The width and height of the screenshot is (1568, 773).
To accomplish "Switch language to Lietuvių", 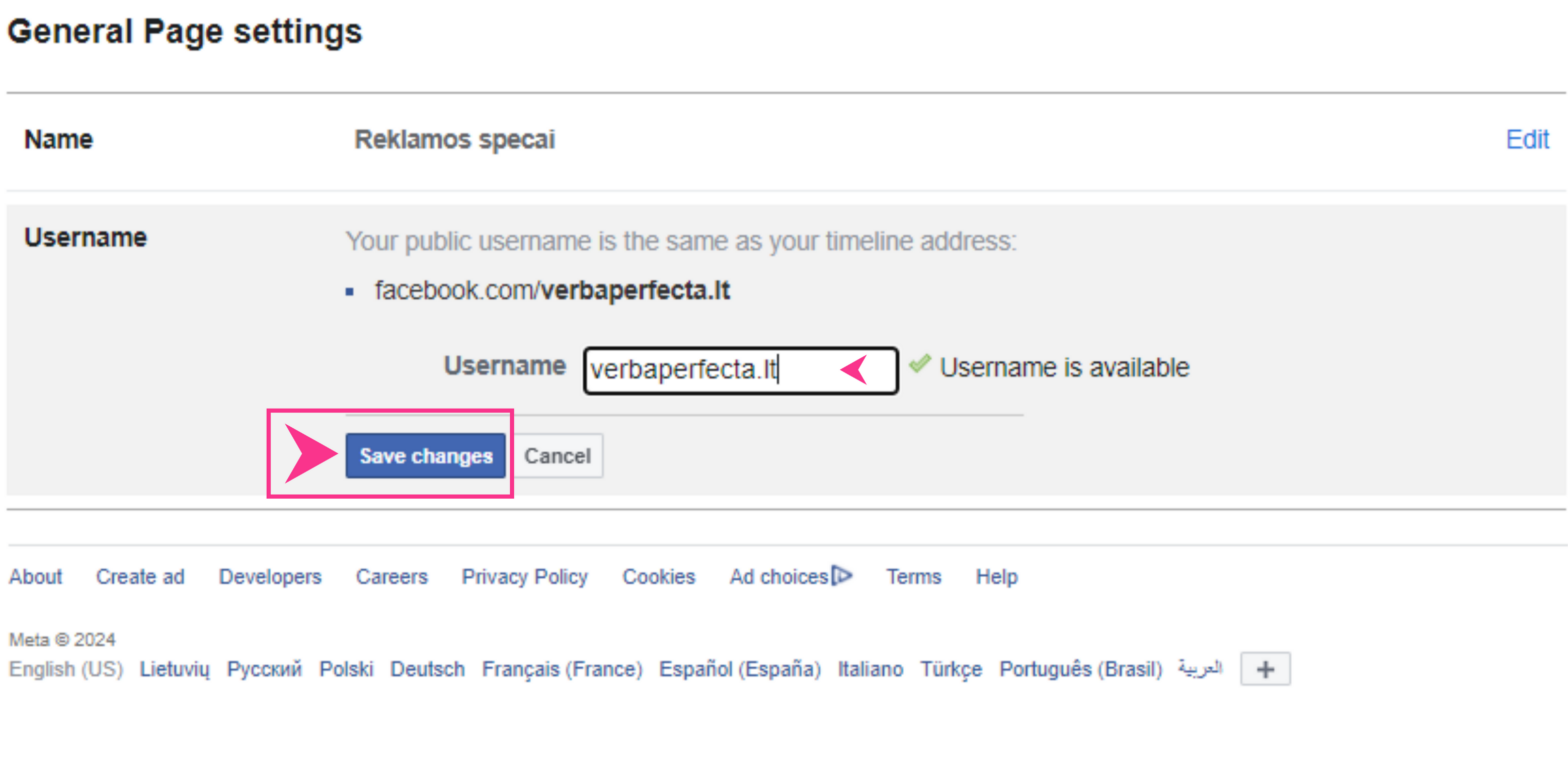I will 175,669.
